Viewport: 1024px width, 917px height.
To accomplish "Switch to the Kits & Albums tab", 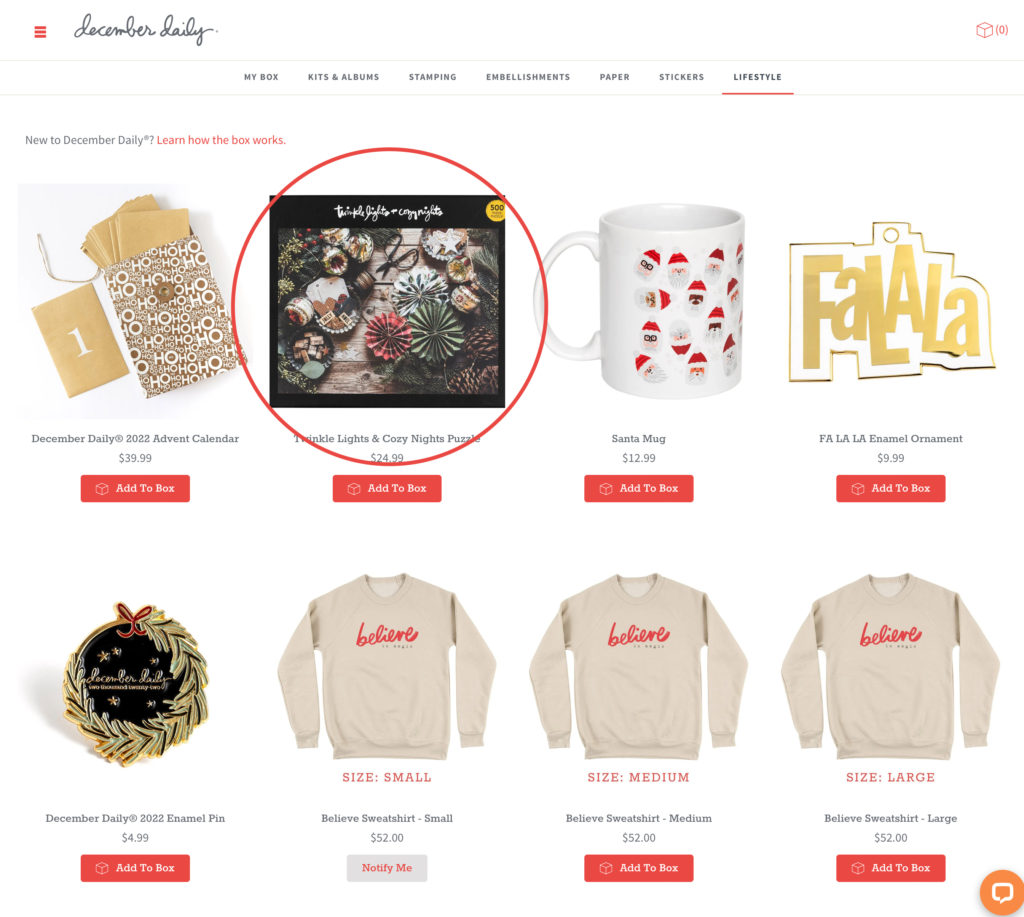I will point(344,77).
